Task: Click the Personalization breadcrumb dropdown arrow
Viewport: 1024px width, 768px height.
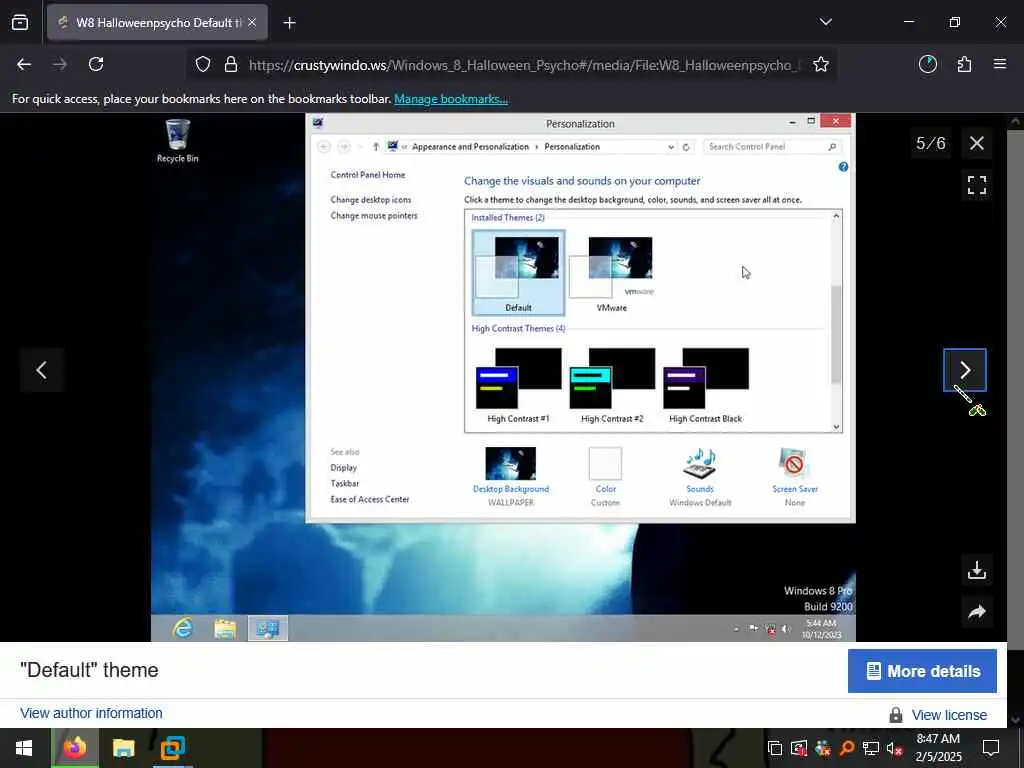Action: point(671,147)
